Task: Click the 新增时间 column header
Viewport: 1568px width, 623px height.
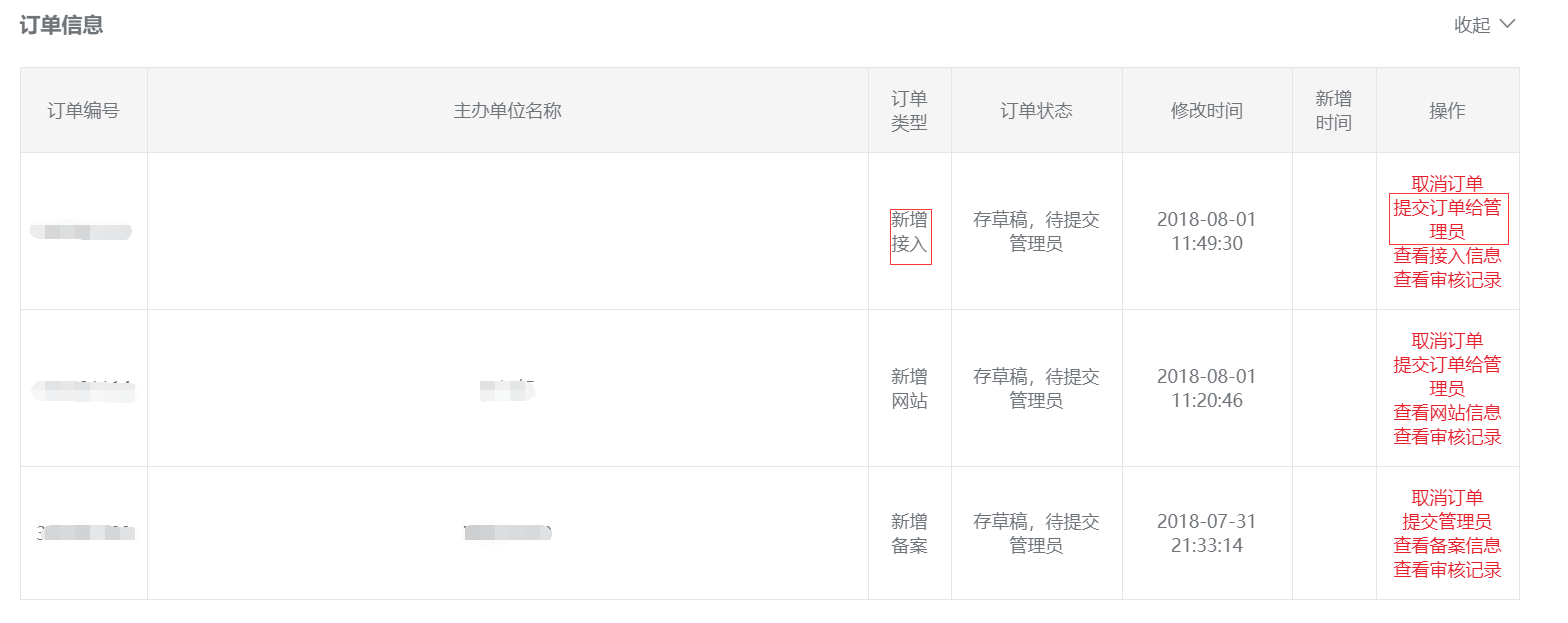Action: point(1333,111)
